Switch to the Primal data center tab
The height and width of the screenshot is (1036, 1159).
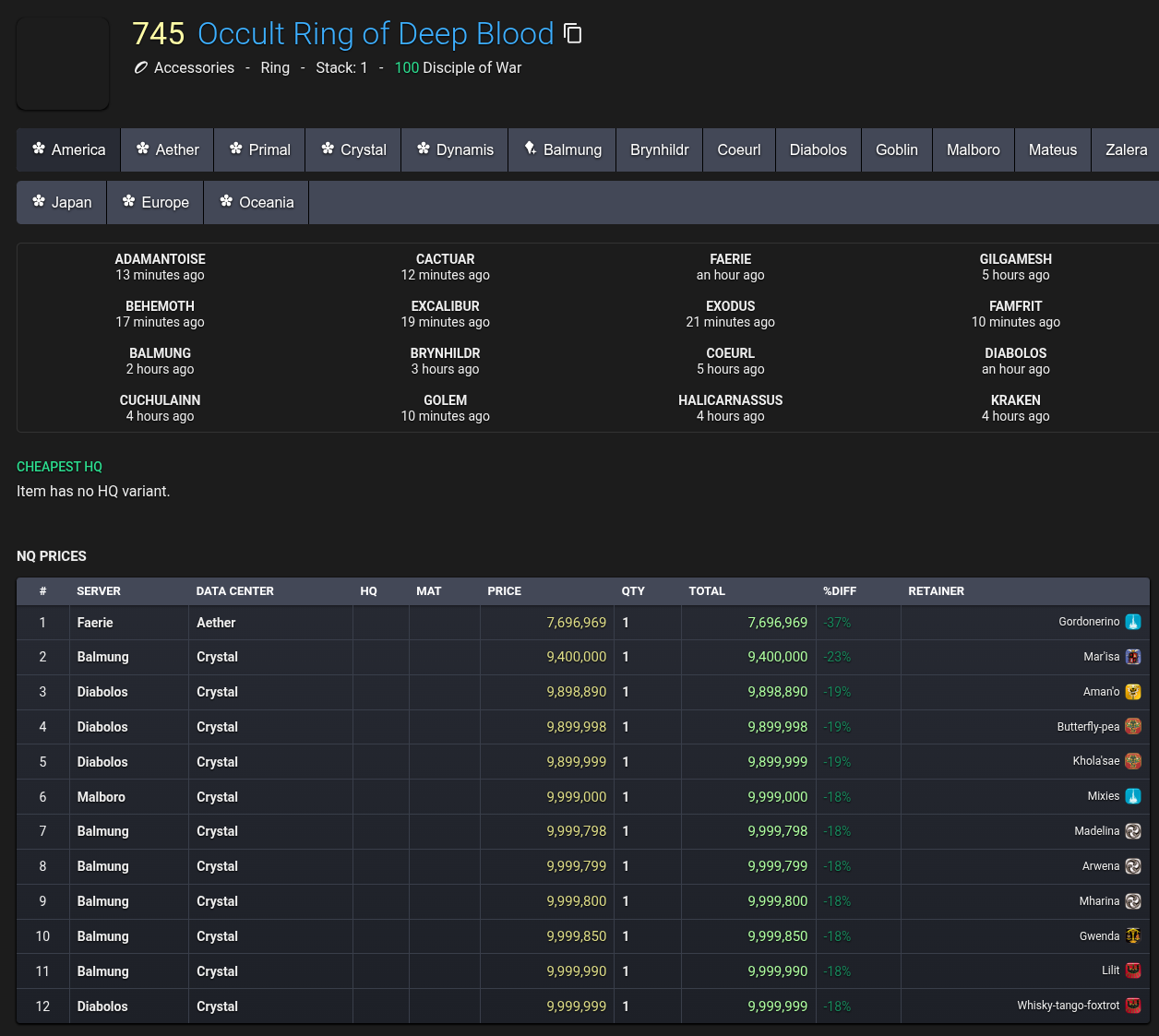(x=260, y=149)
